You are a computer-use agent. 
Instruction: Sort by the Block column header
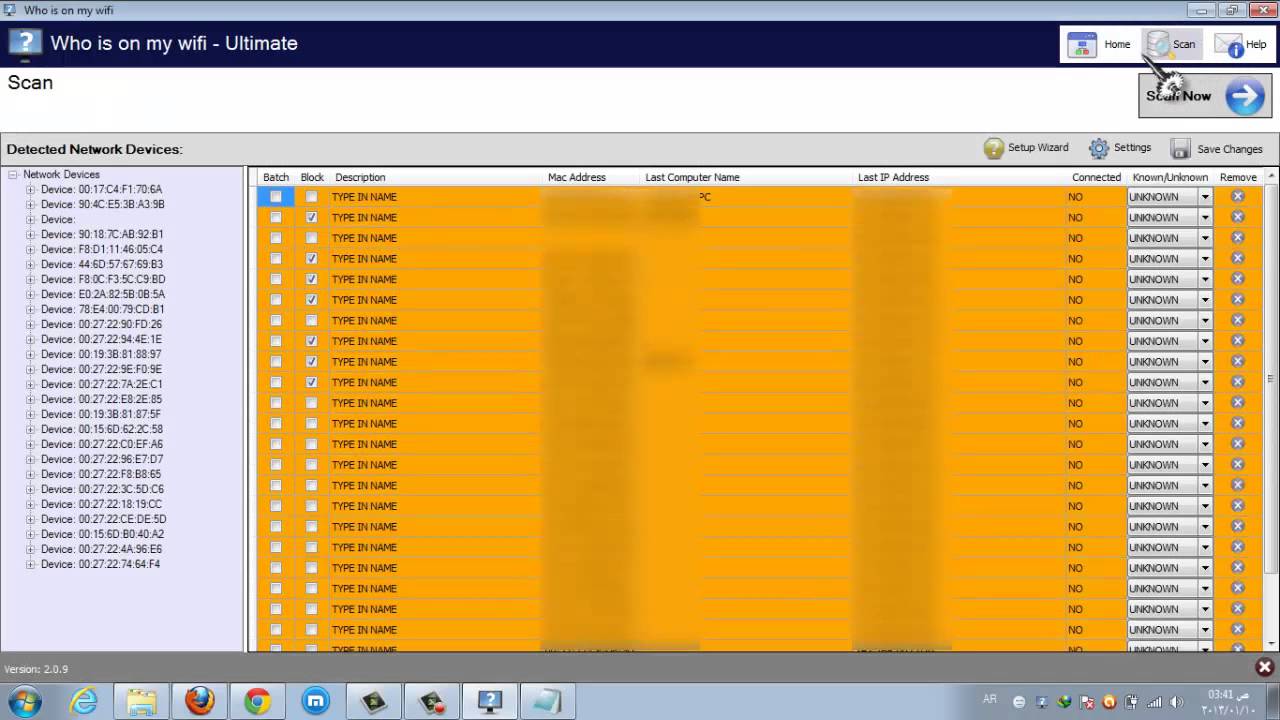pyautogui.click(x=312, y=177)
